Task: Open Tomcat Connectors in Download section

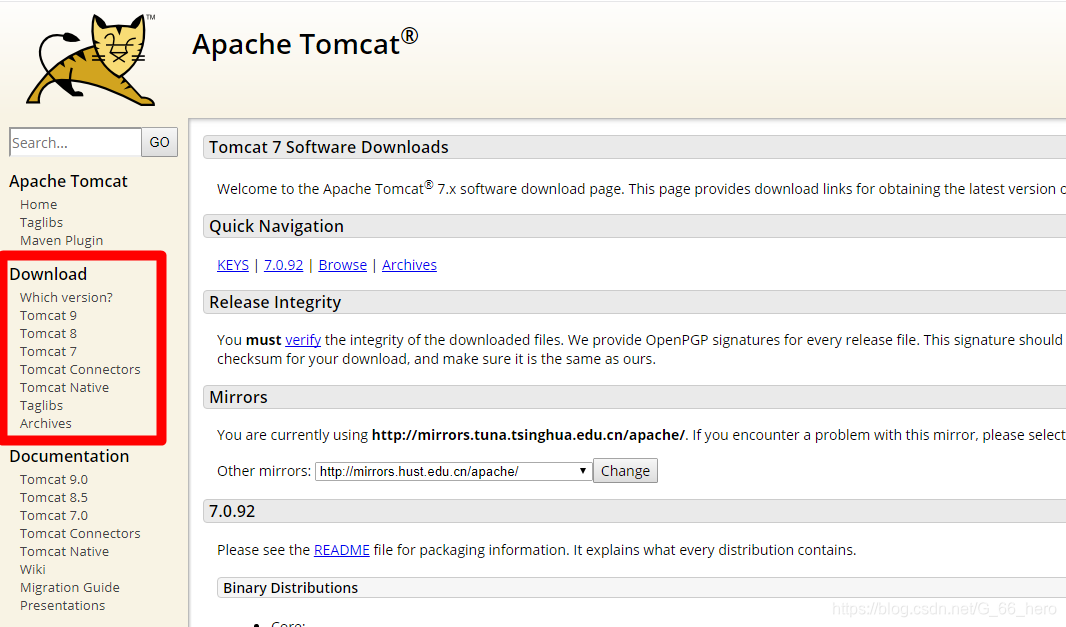Action: 80,369
